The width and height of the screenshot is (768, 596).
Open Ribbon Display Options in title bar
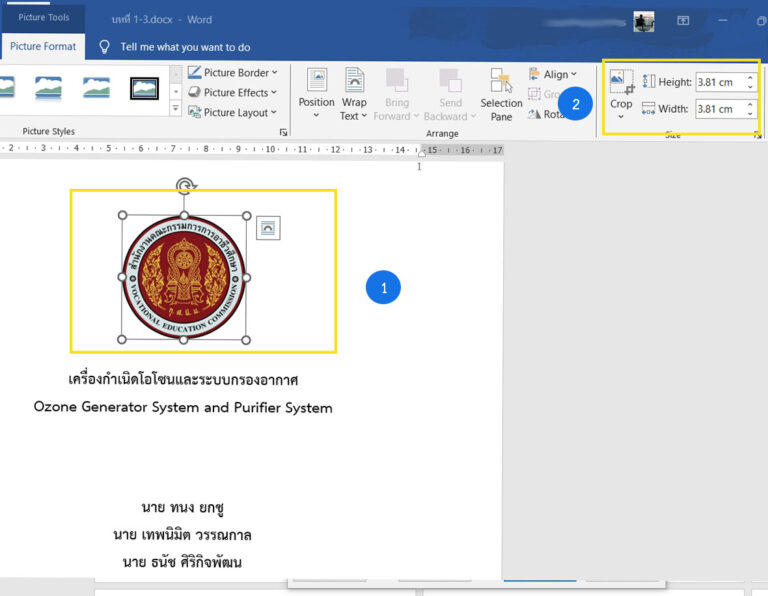684,21
